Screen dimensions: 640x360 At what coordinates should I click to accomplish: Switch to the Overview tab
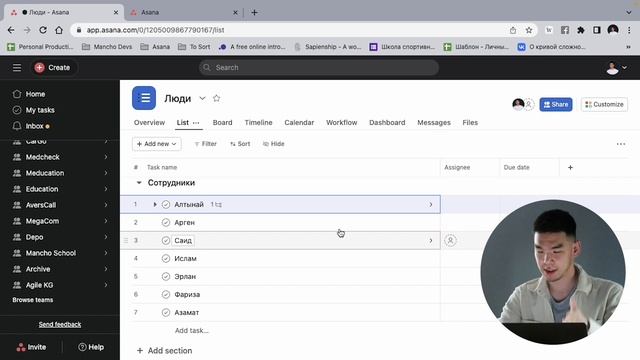point(149,122)
